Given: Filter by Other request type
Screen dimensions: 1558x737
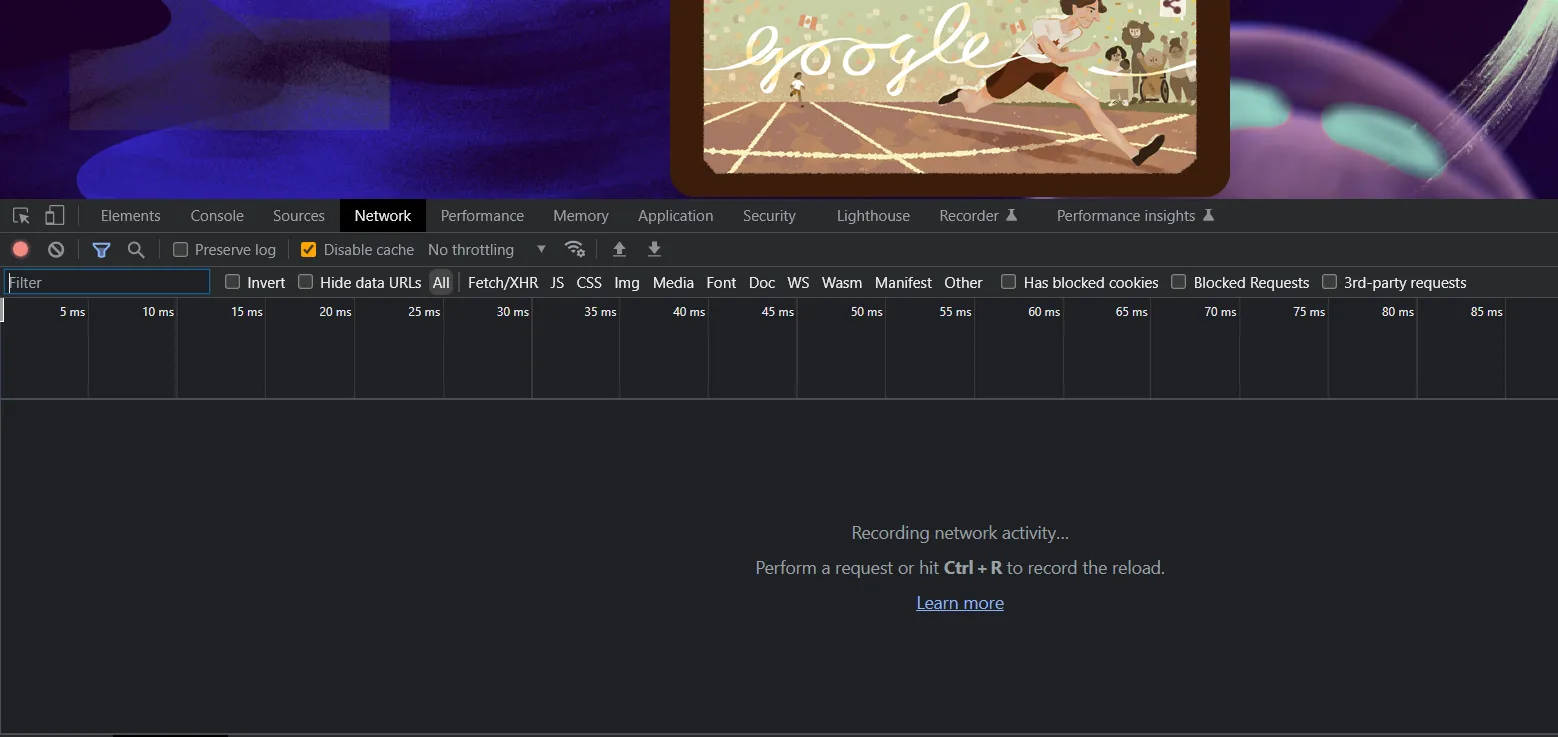Looking at the screenshot, I should [963, 283].
